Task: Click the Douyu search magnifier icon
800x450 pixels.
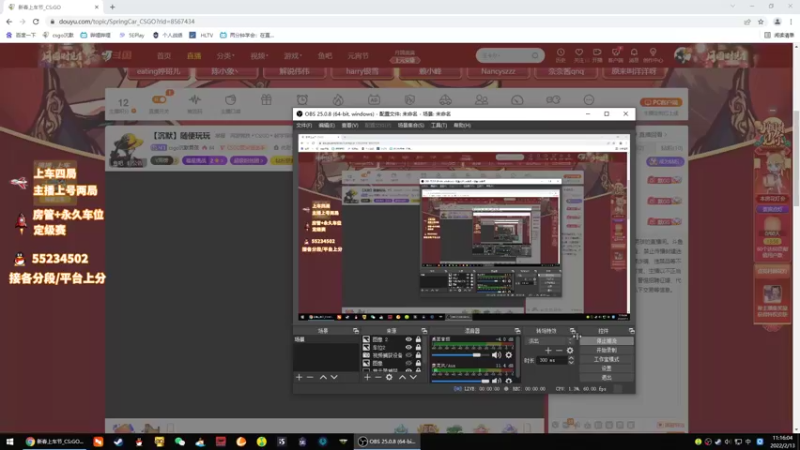Action: (535, 55)
